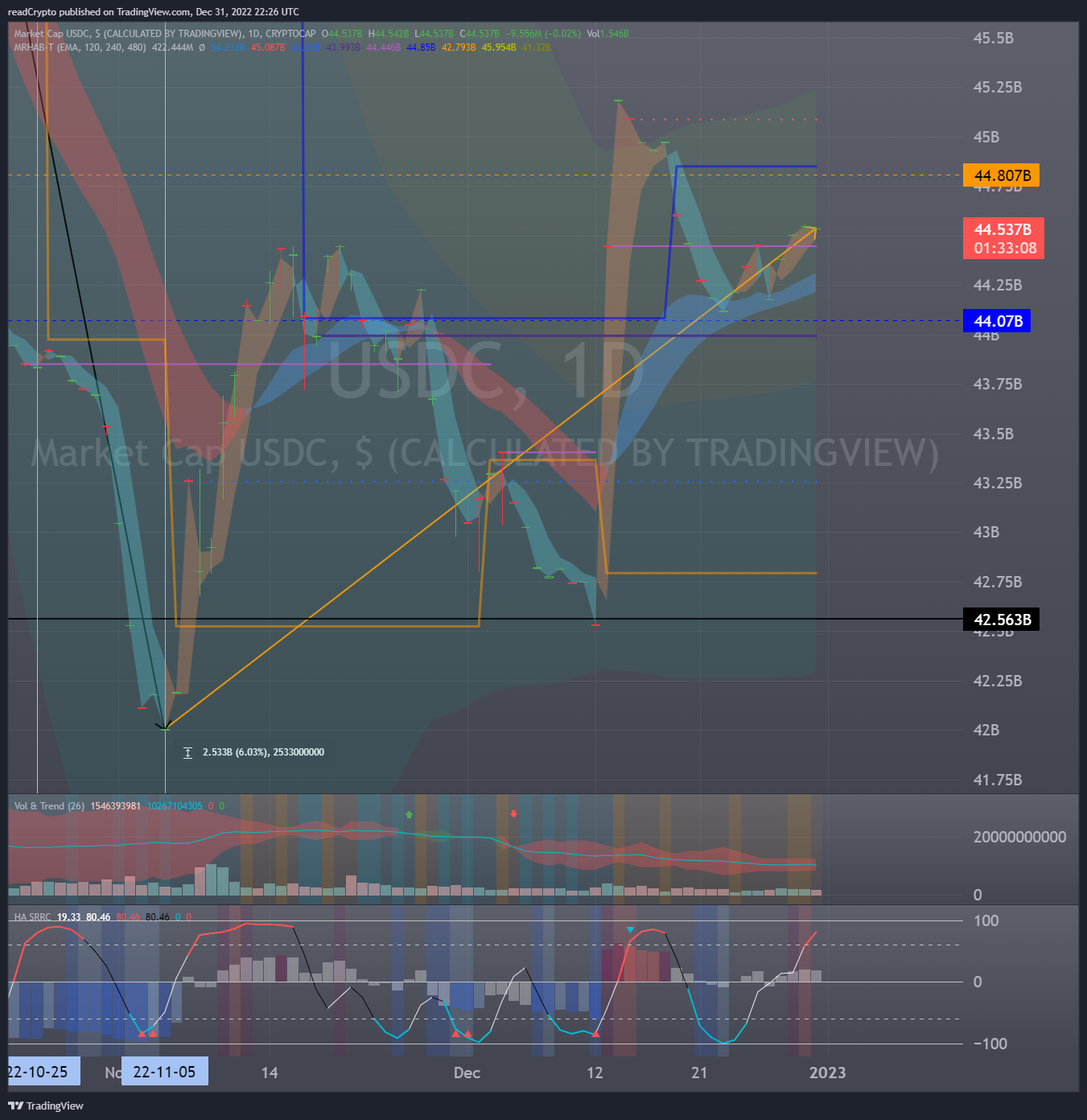Click the 44.25B price axis label
The width and height of the screenshot is (1087, 1120).
(x=998, y=285)
